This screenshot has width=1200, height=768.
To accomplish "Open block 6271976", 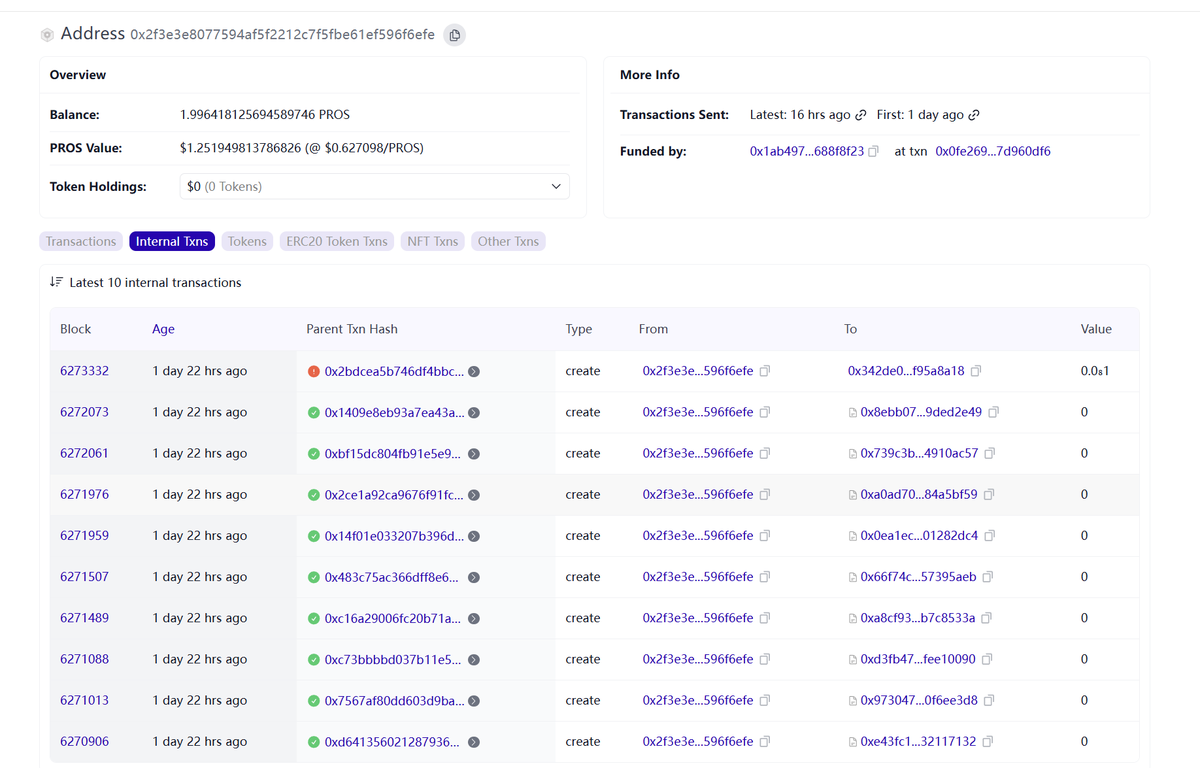I will click(84, 495).
